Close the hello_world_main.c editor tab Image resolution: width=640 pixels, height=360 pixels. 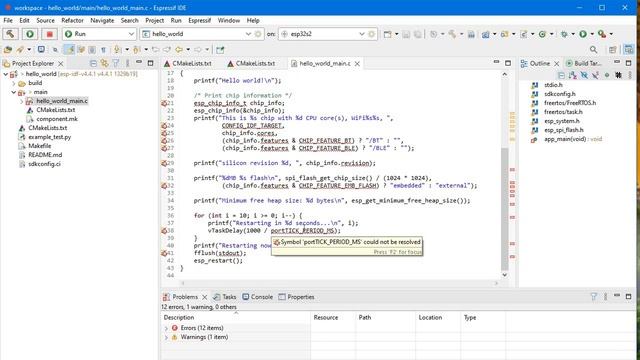pyautogui.click(x=357, y=63)
